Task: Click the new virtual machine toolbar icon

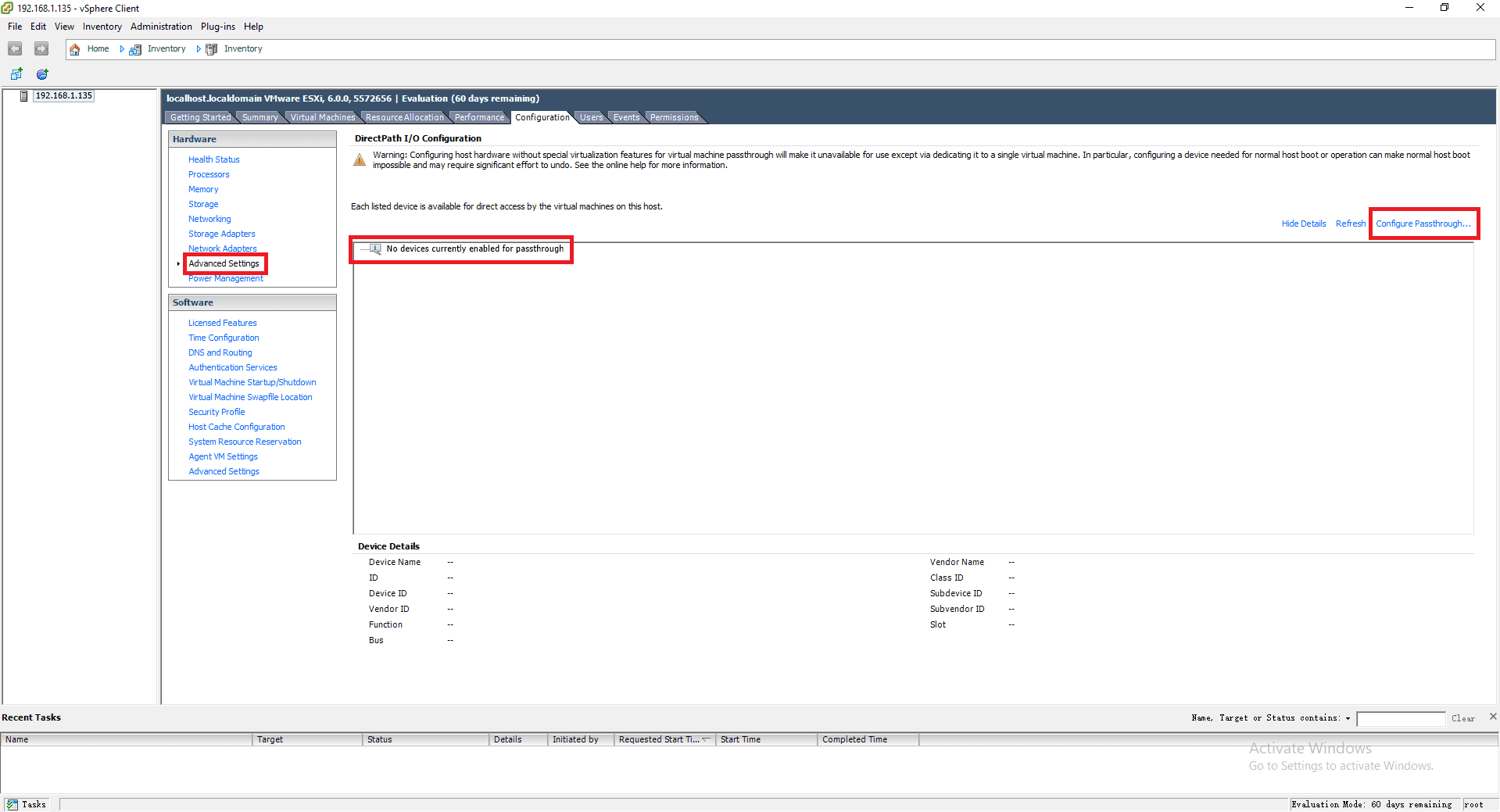Action: 16,74
